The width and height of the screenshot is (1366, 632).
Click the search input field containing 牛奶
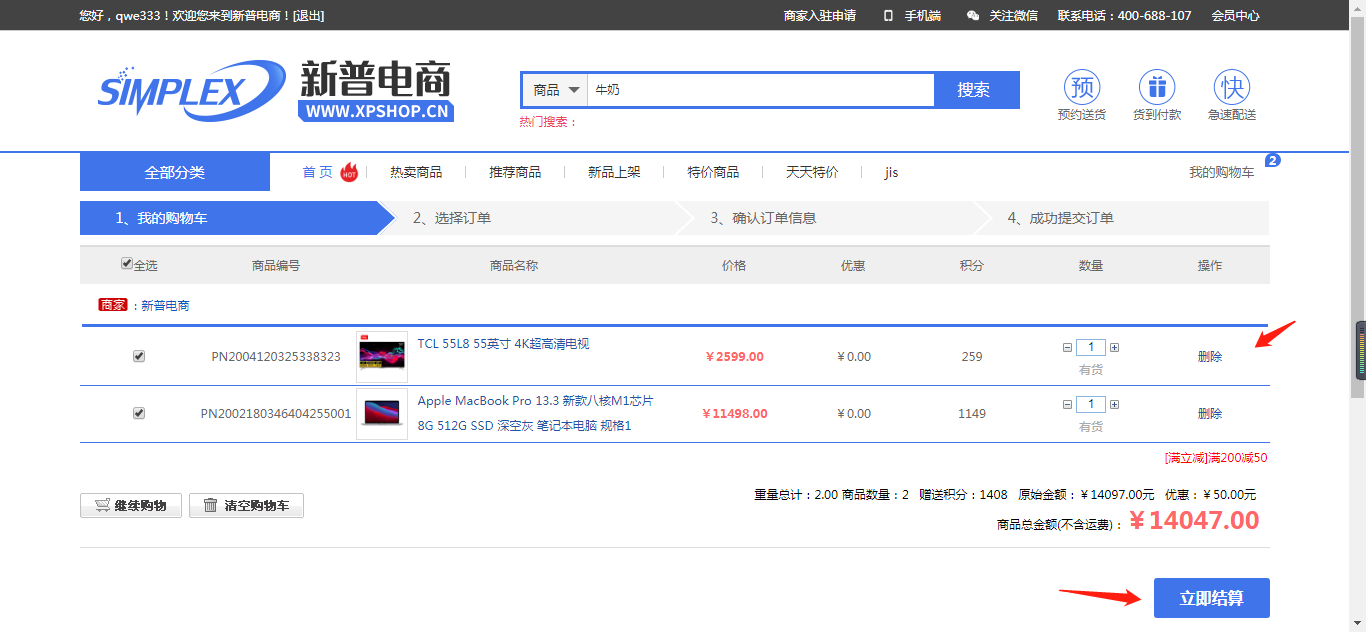[x=760, y=90]
